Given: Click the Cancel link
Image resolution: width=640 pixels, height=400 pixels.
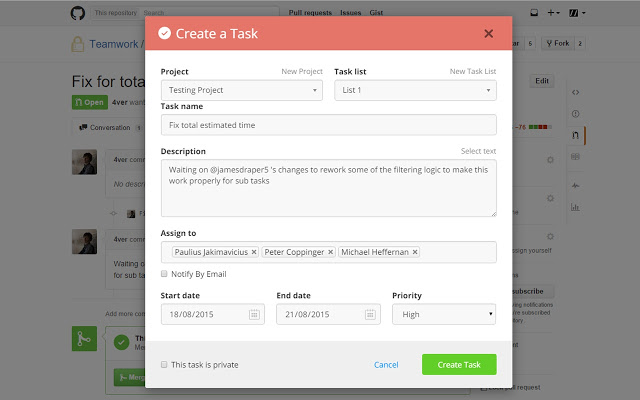Looking at the screenshot, I should [x=386, y=365].
